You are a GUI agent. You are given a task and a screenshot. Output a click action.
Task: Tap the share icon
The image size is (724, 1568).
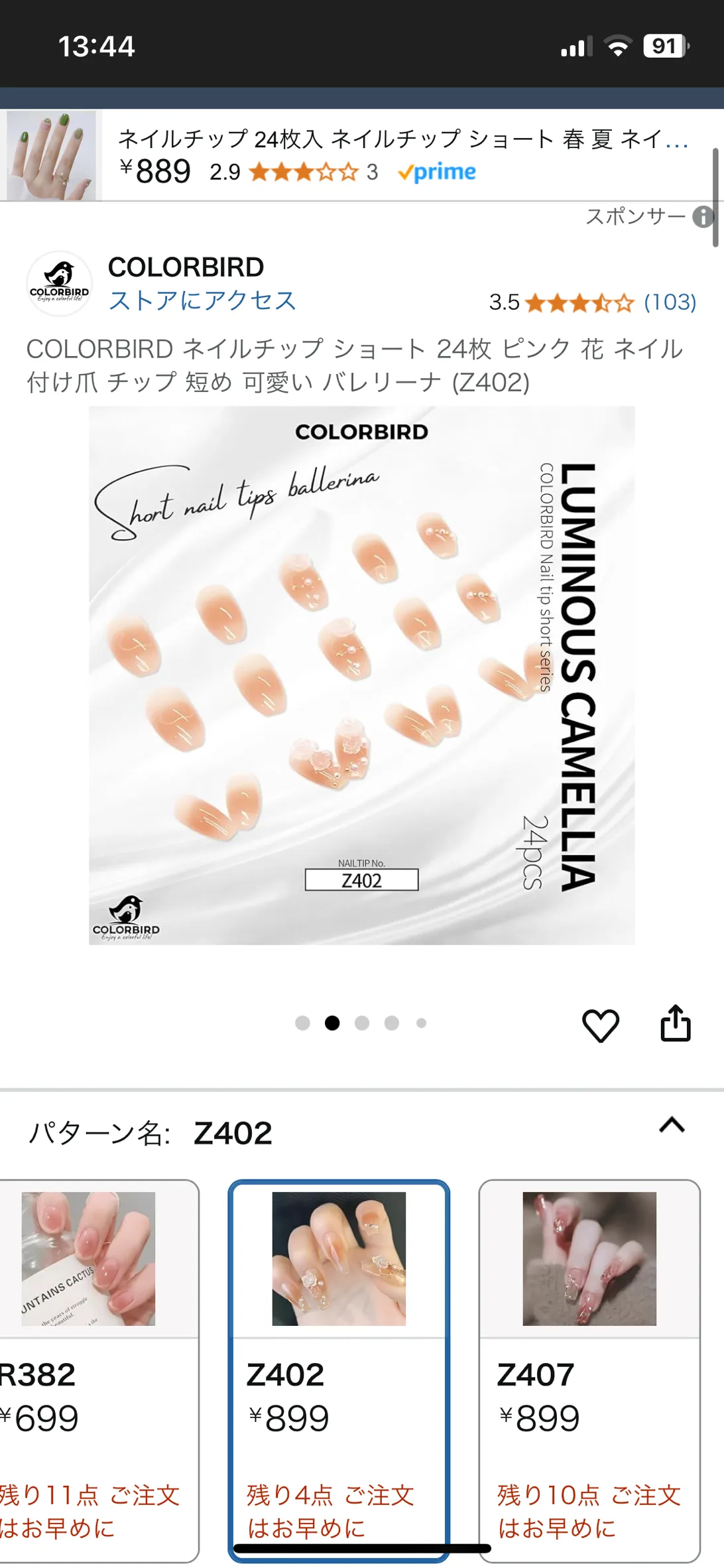click(676, 1023)
